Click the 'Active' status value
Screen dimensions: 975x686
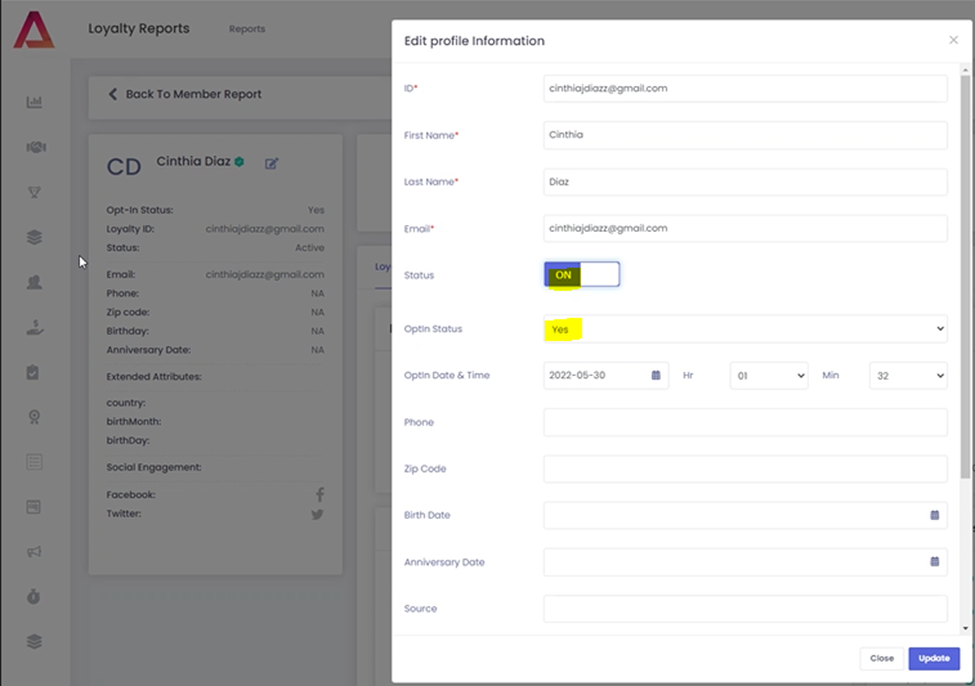coord(310,248)
